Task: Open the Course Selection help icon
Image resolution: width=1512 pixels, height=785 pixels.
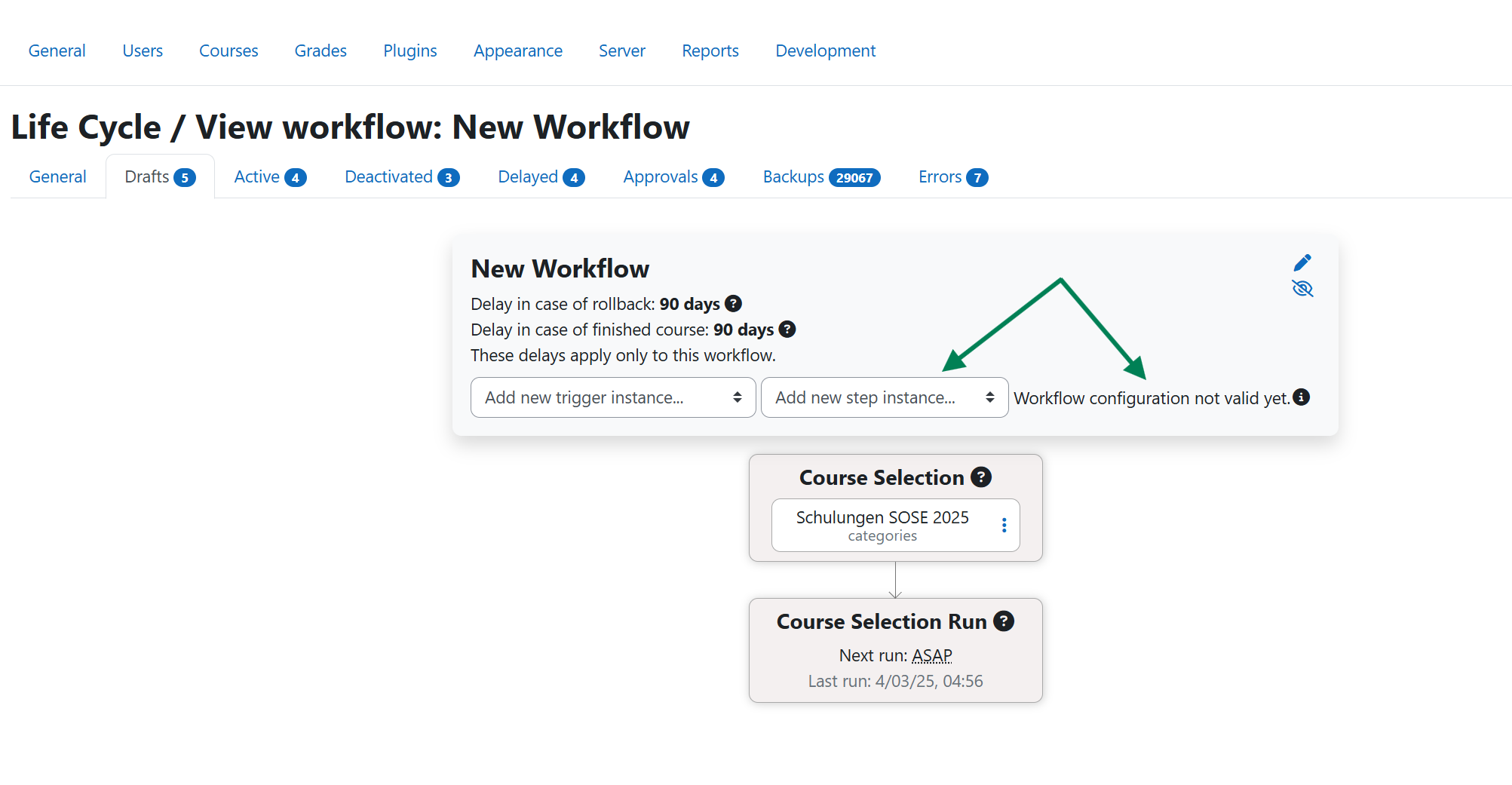Action: tap(980, 477)
